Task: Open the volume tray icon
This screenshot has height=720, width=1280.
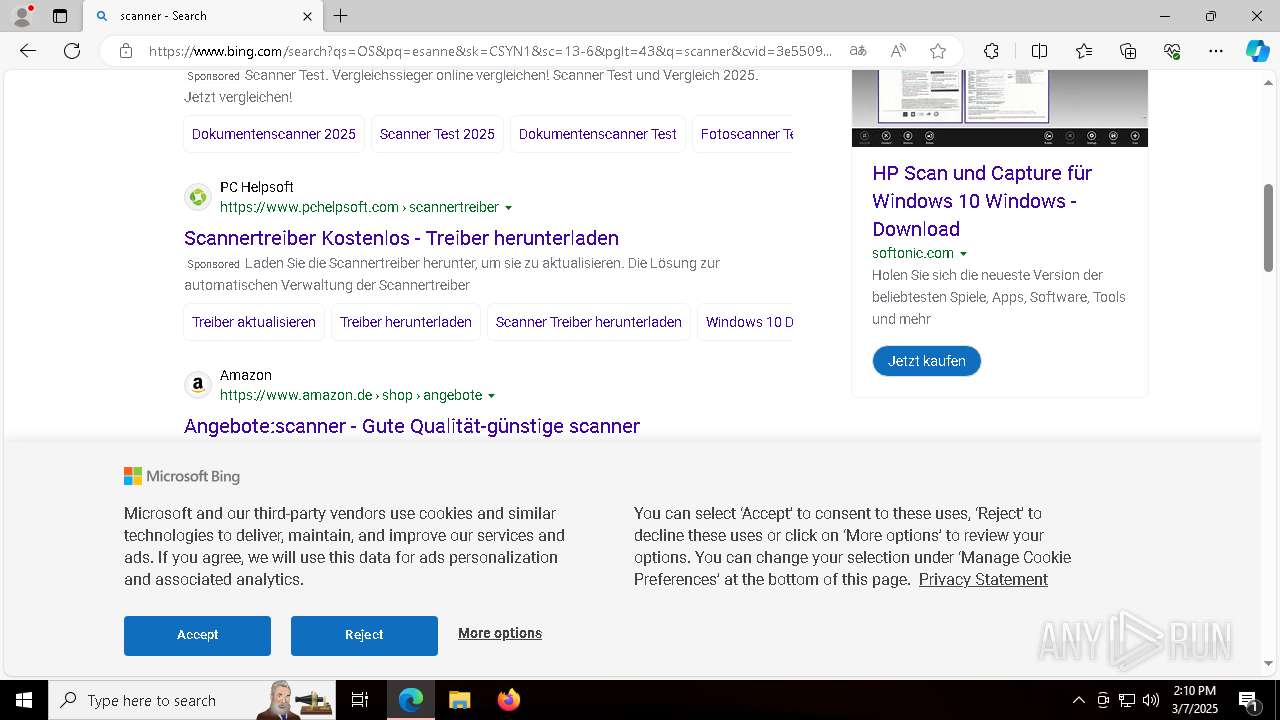Action: 1151,700
